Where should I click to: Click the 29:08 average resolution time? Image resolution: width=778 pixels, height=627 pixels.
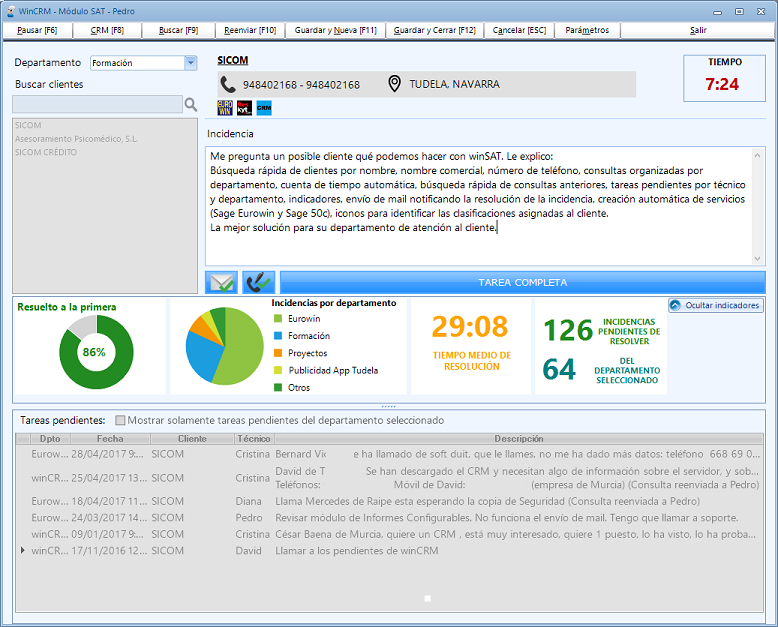point(469,327)
